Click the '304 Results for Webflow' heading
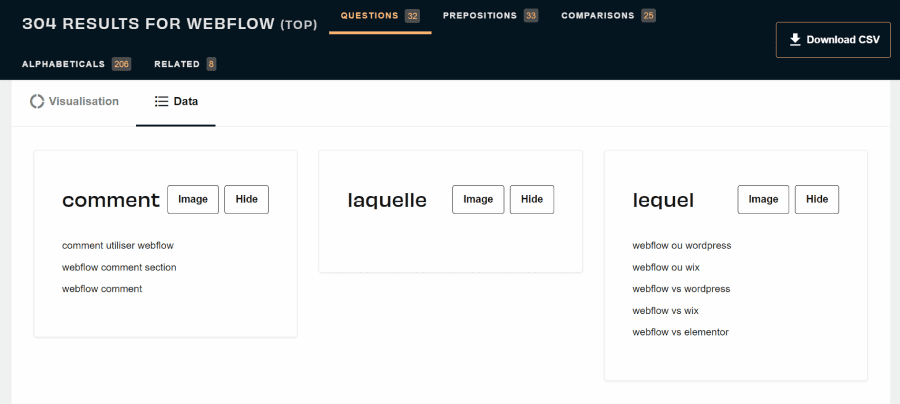 pyautogui.click(x=169, y=25)
